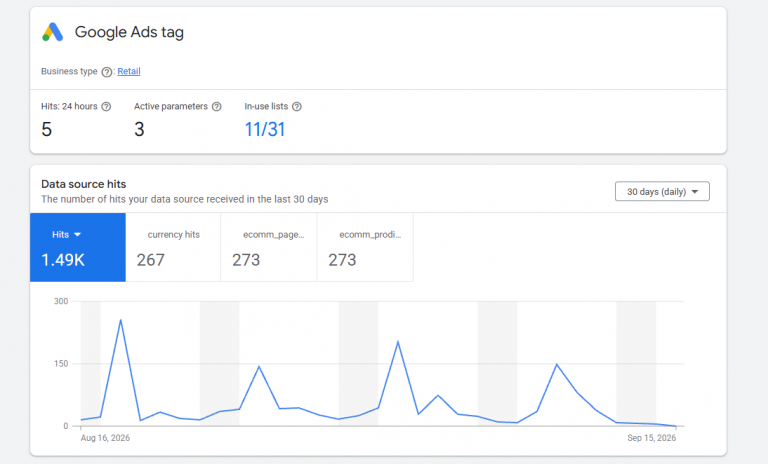The width and height of the screenshot is (768, 464).
Task: Click the 150 y-axis label
Action: (x=61, y=364)
